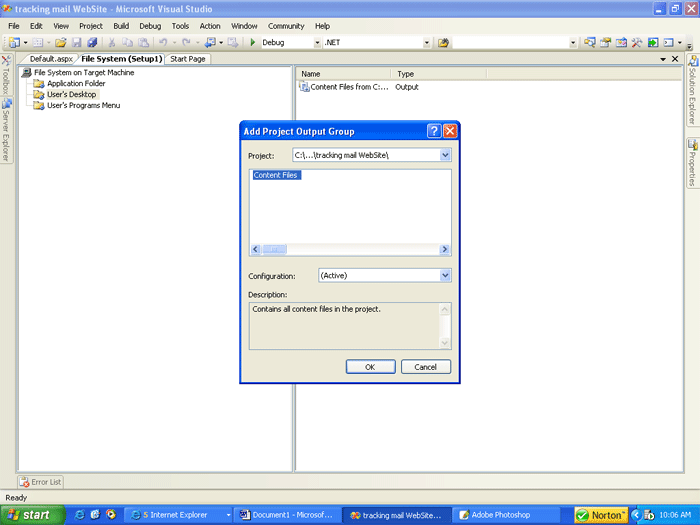
Task: Open Toolbox hammer-wrench toolbar icon
Action: pyautogui.click(x=637, y=42)
